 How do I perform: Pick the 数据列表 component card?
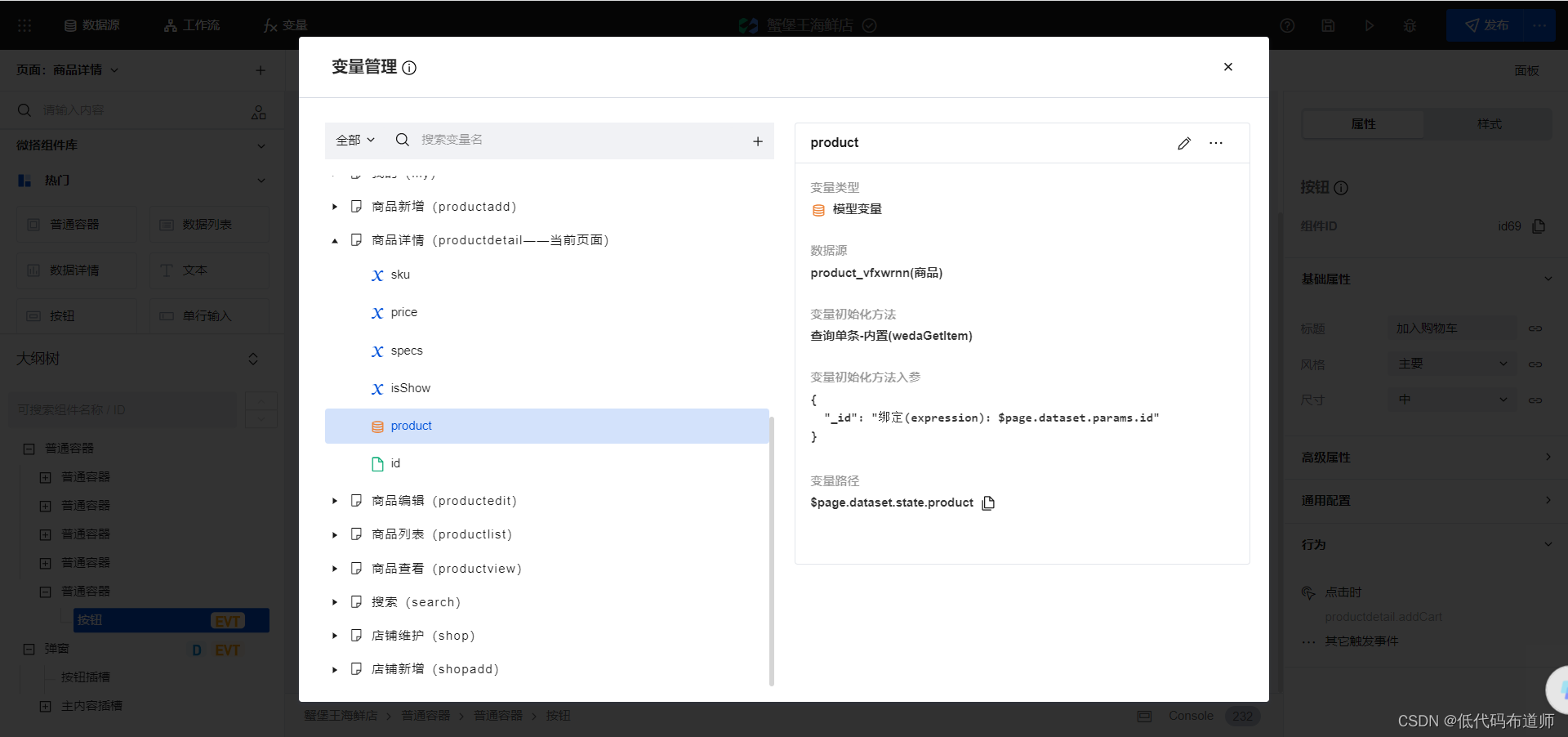click(209, 225)
